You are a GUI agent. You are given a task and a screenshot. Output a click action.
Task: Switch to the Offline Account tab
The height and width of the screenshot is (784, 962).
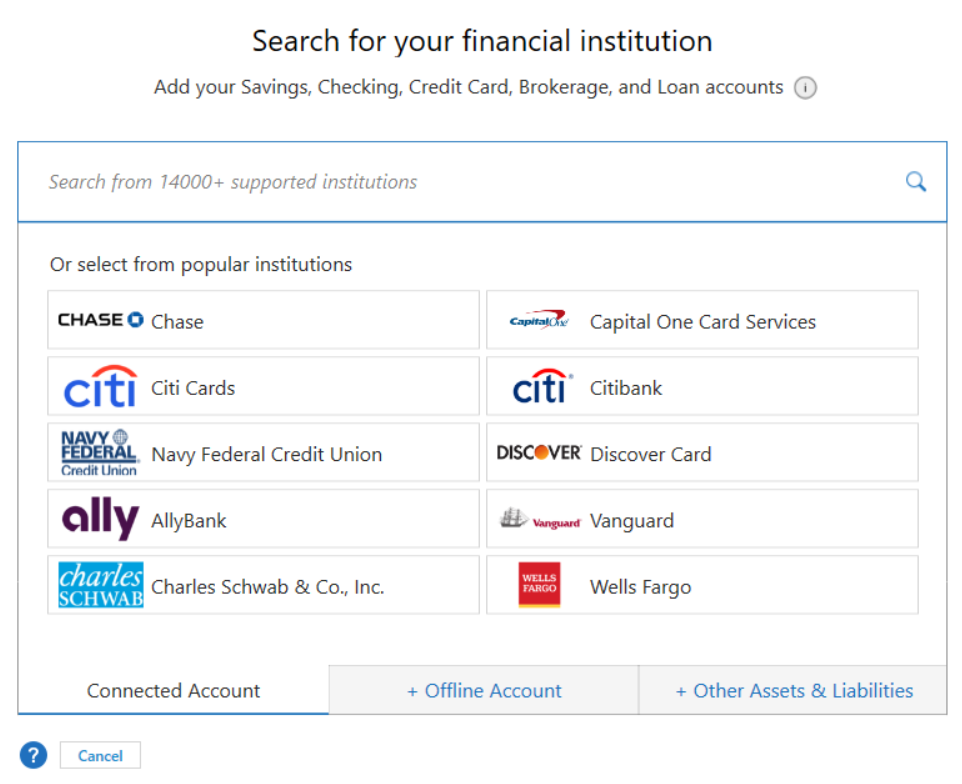coord(484,691)
